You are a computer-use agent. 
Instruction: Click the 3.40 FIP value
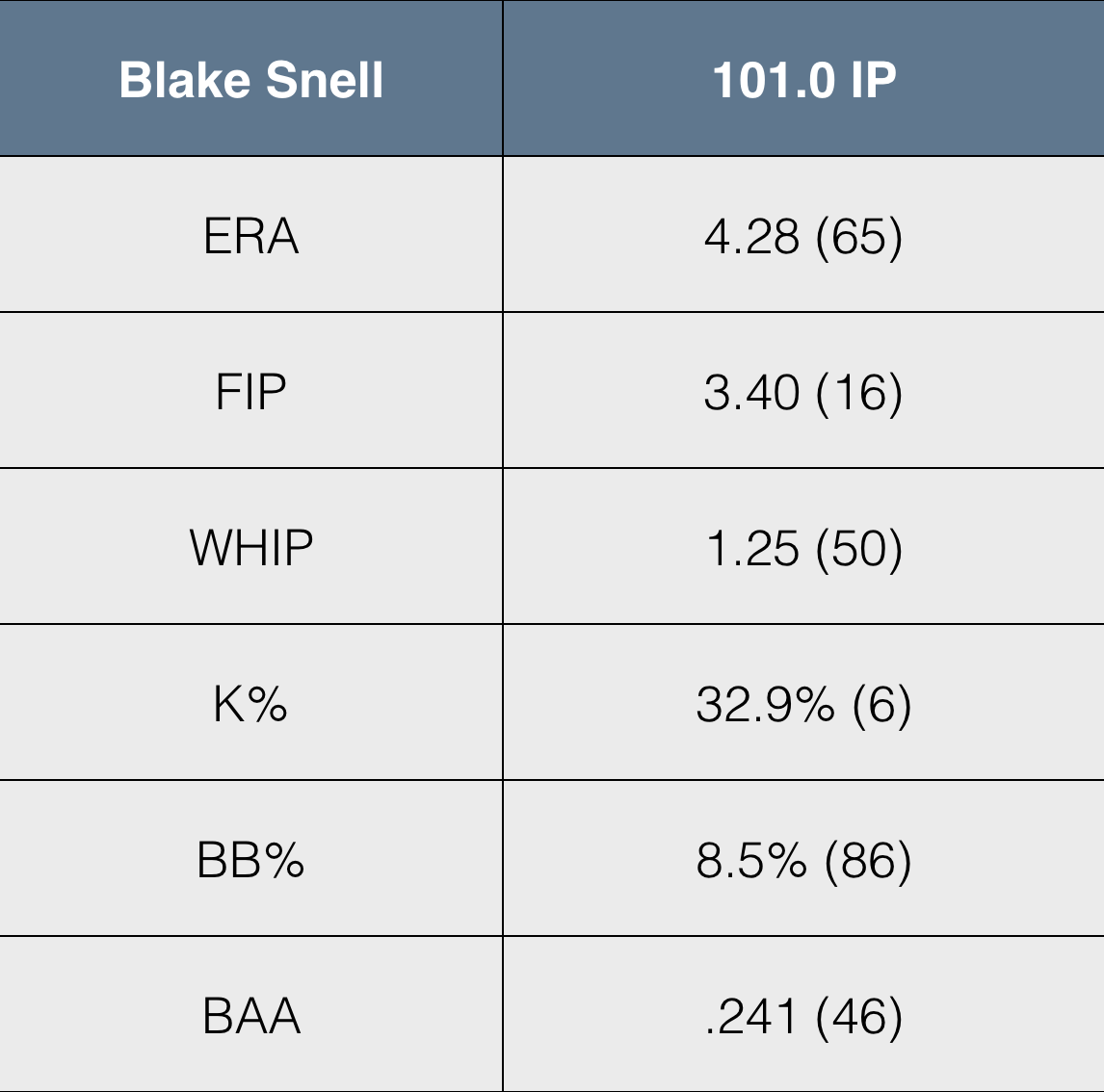click(x=751, y=392)
